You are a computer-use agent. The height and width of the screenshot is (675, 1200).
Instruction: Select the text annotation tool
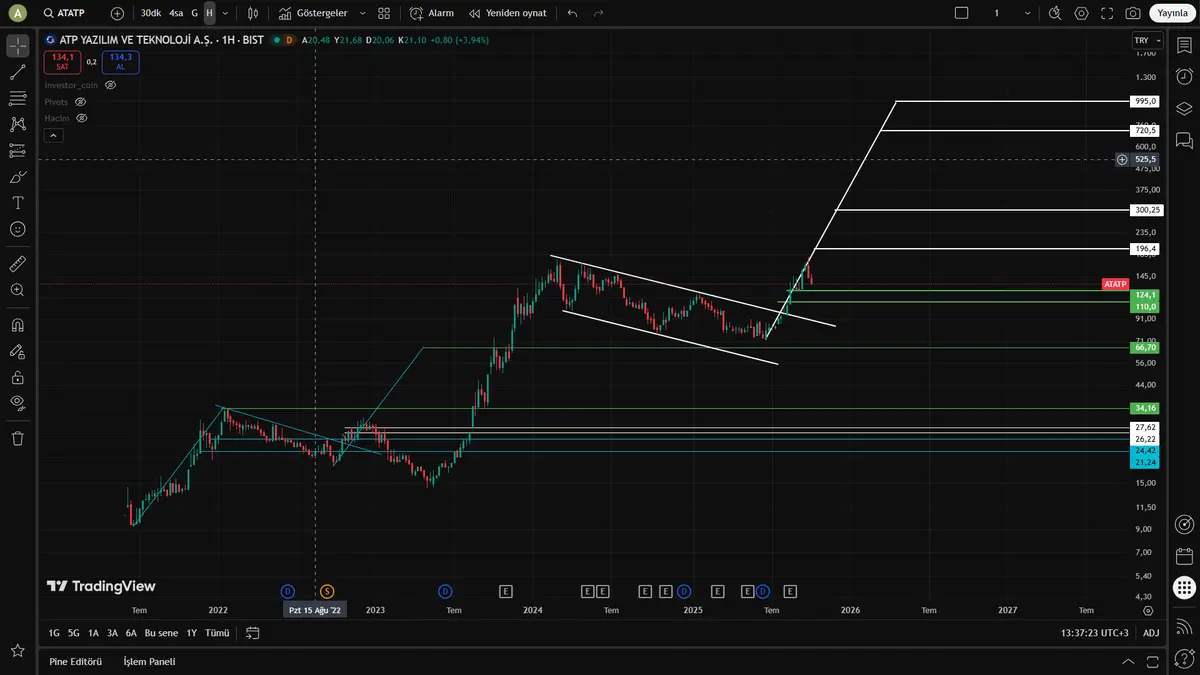click(18, 203)
